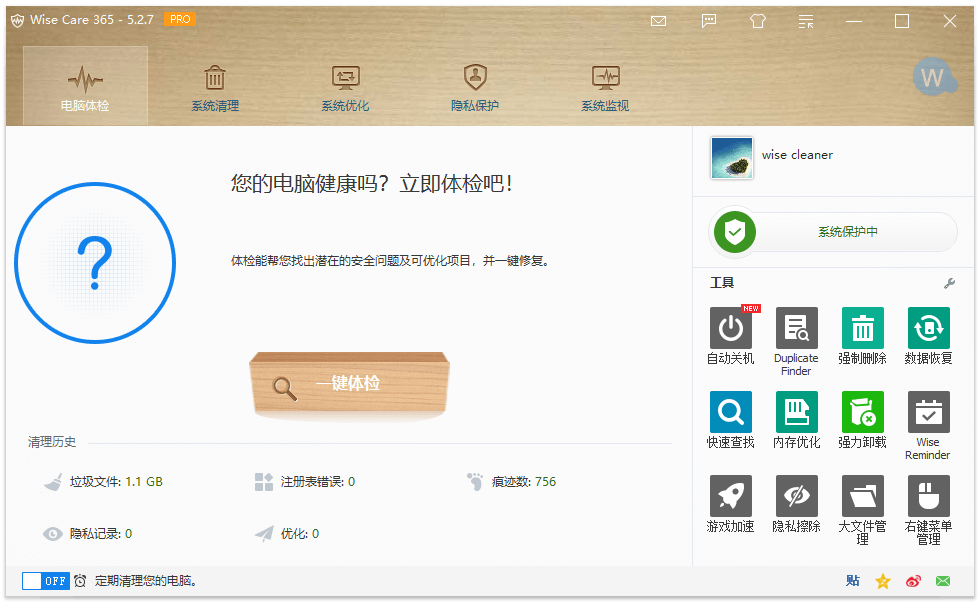Click the 隐私记录: 0 entry

88,534
